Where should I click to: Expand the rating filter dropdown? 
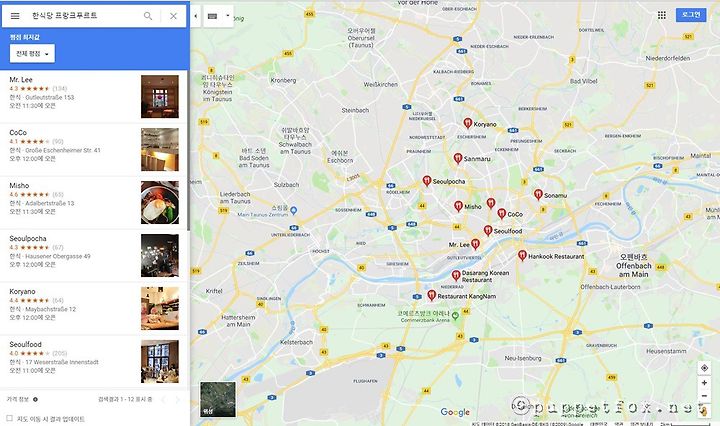(x=32, y=54)
